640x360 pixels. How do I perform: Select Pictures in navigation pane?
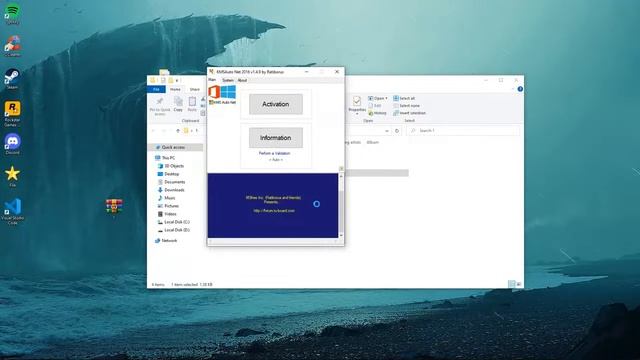click(x=168, y=206)
